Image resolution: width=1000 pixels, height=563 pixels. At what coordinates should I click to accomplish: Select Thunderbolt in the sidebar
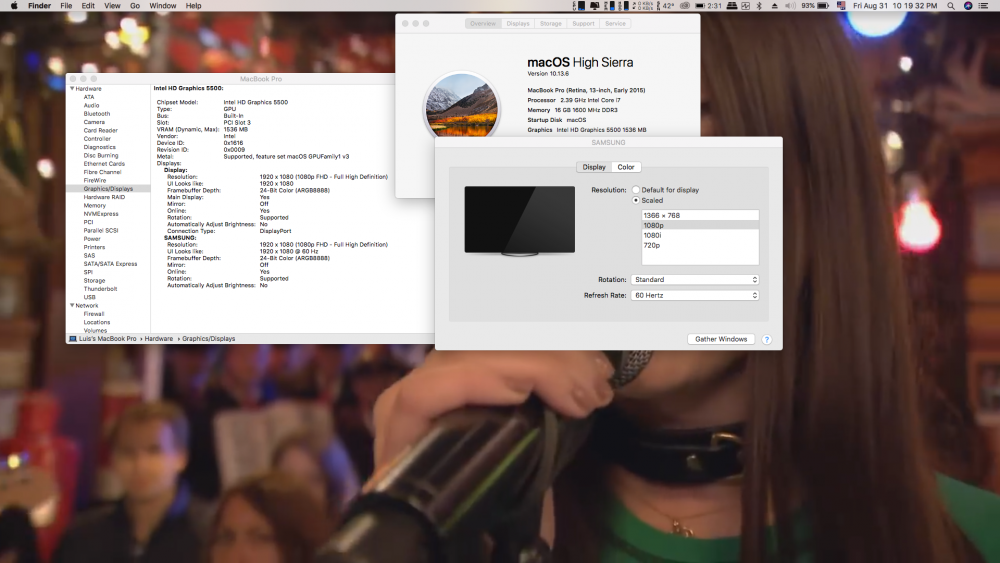coord(100,289)
